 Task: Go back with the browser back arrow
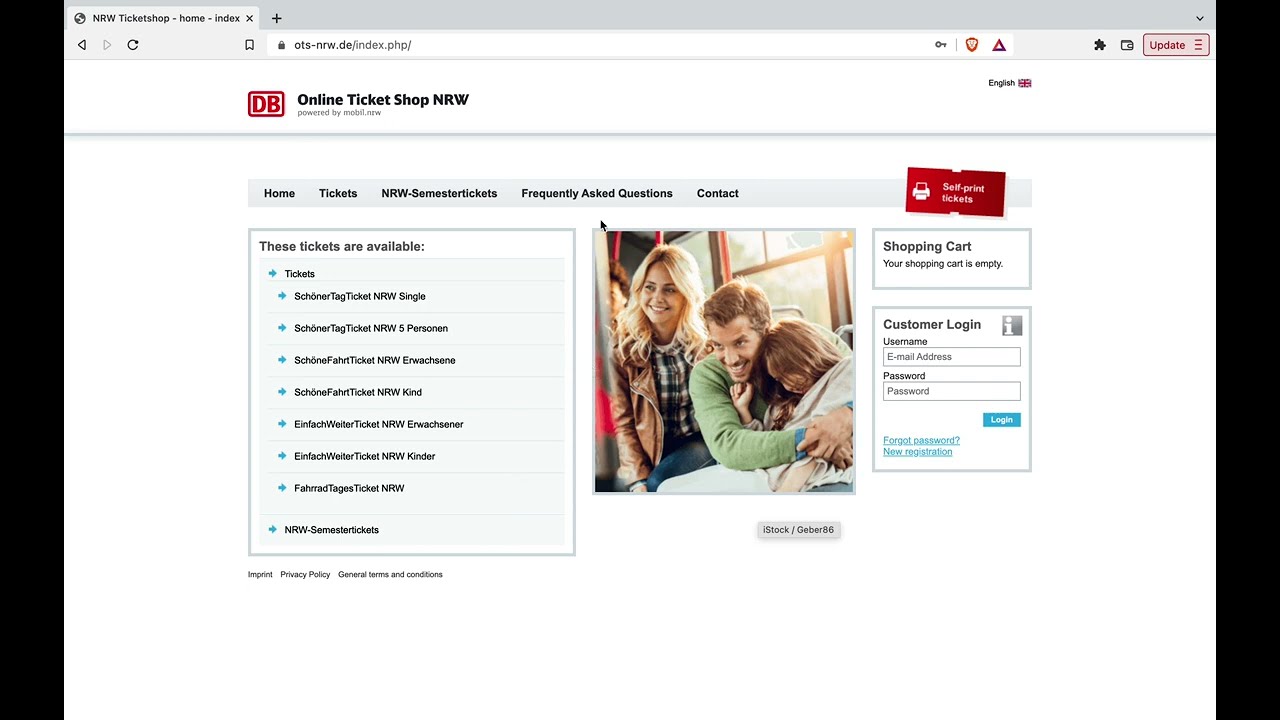point(82,45)
